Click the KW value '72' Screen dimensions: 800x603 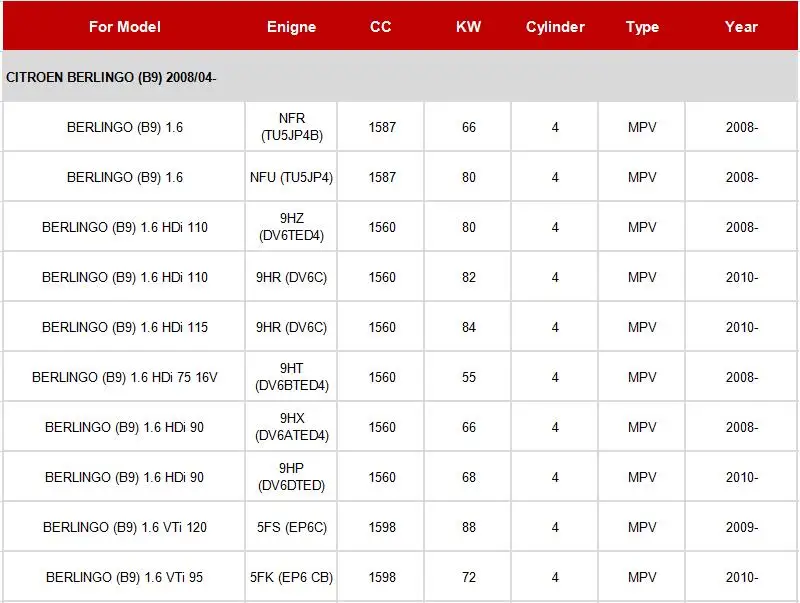pos(468,577)
